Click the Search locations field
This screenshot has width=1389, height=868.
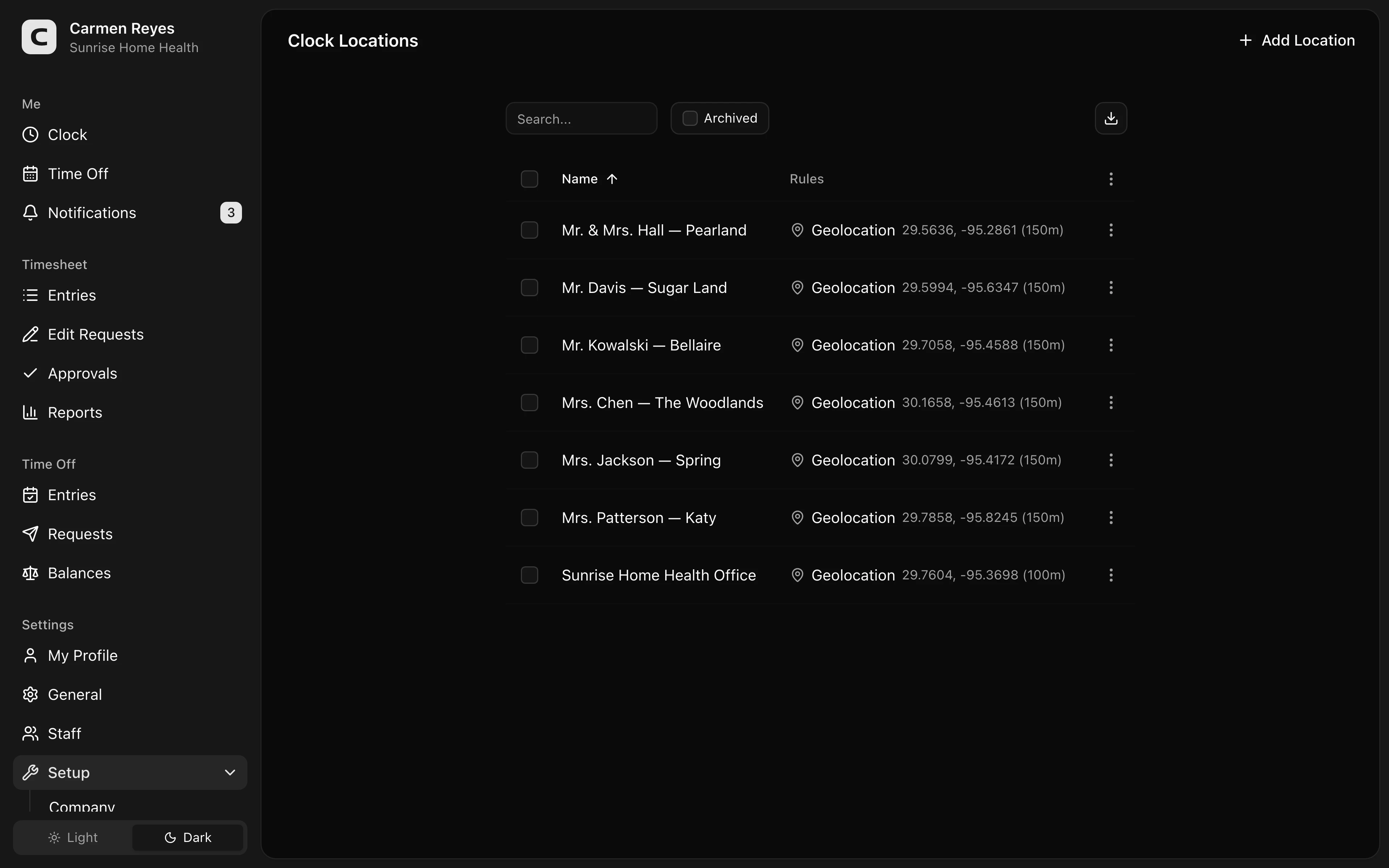[x=581, y=119]
